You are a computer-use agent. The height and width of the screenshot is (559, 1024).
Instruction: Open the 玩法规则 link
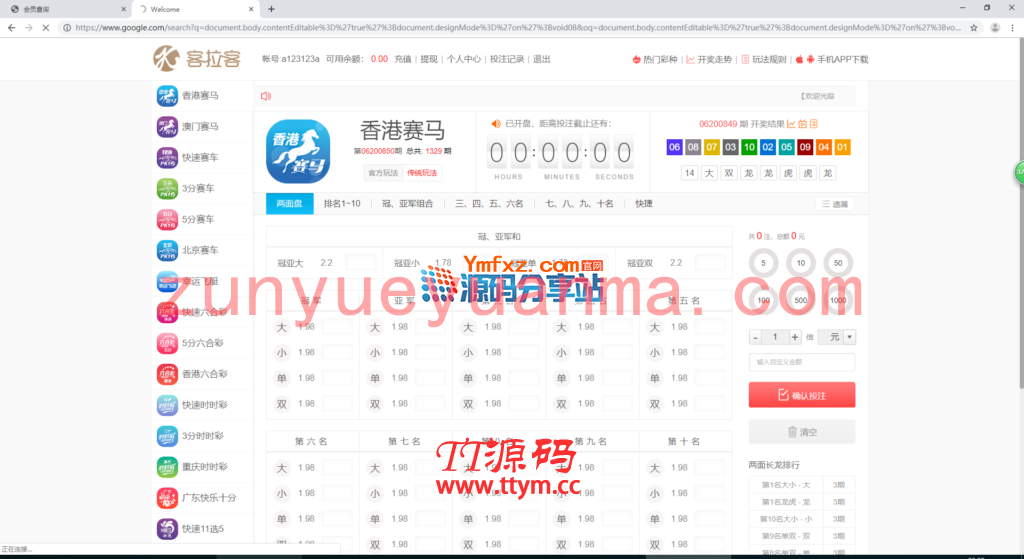(764, 59)
